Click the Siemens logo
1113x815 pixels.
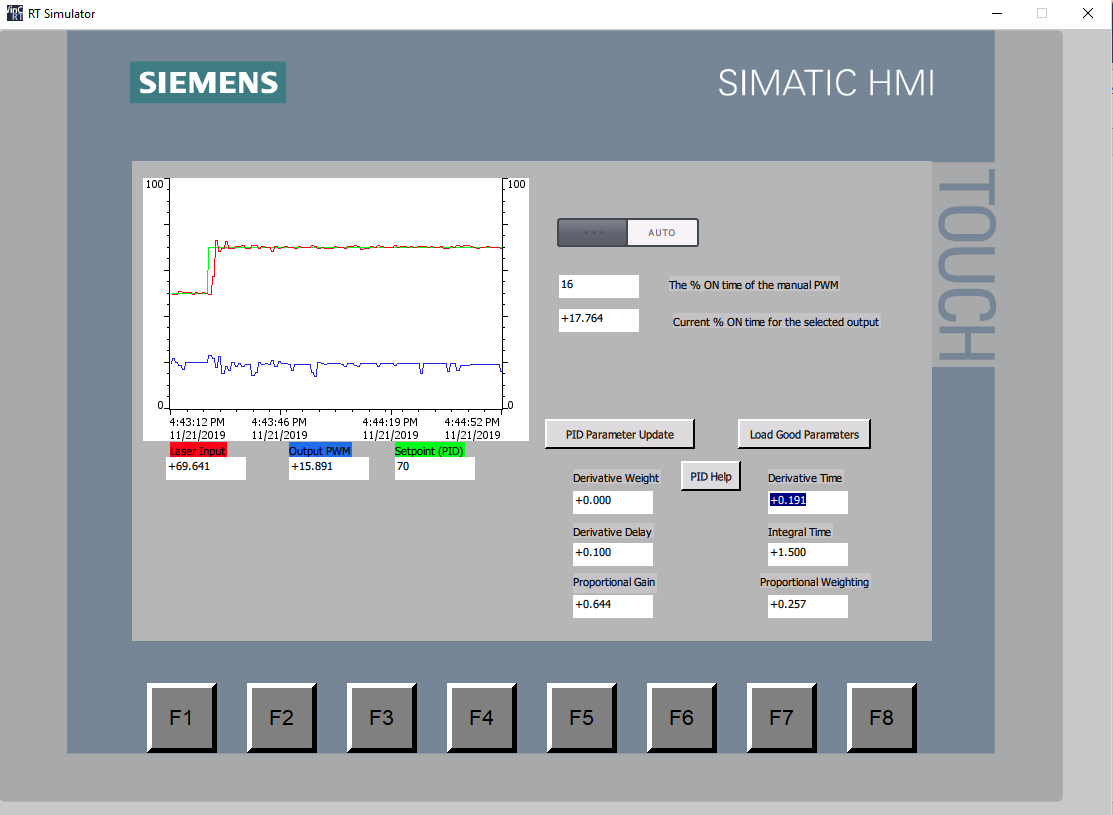(208, 82)
